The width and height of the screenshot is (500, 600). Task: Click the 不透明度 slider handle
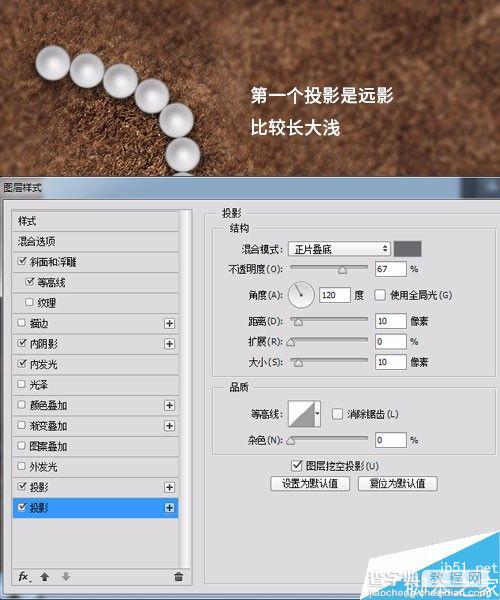[342, 270]
